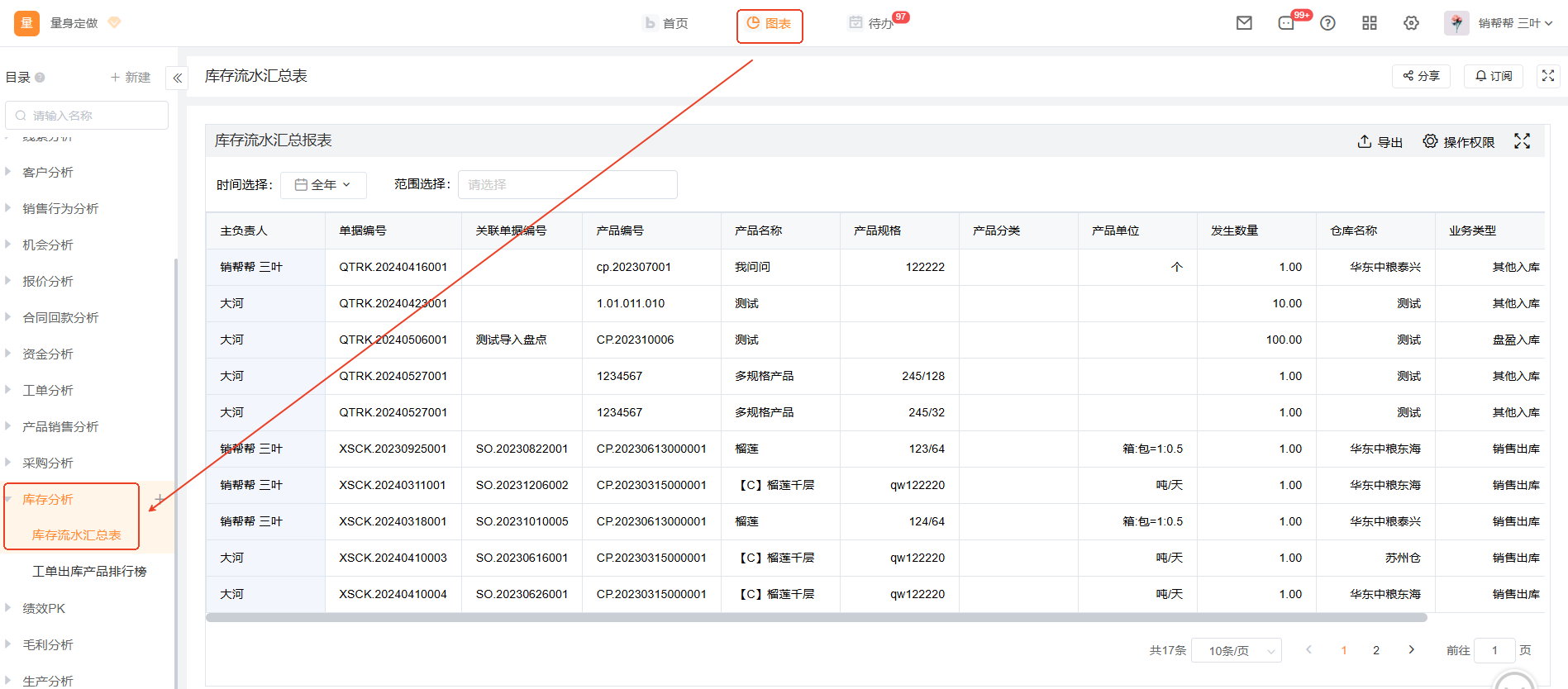Open the 全年 time selection dropdown
The image size is (1568, 689).
tap(323, 185)
